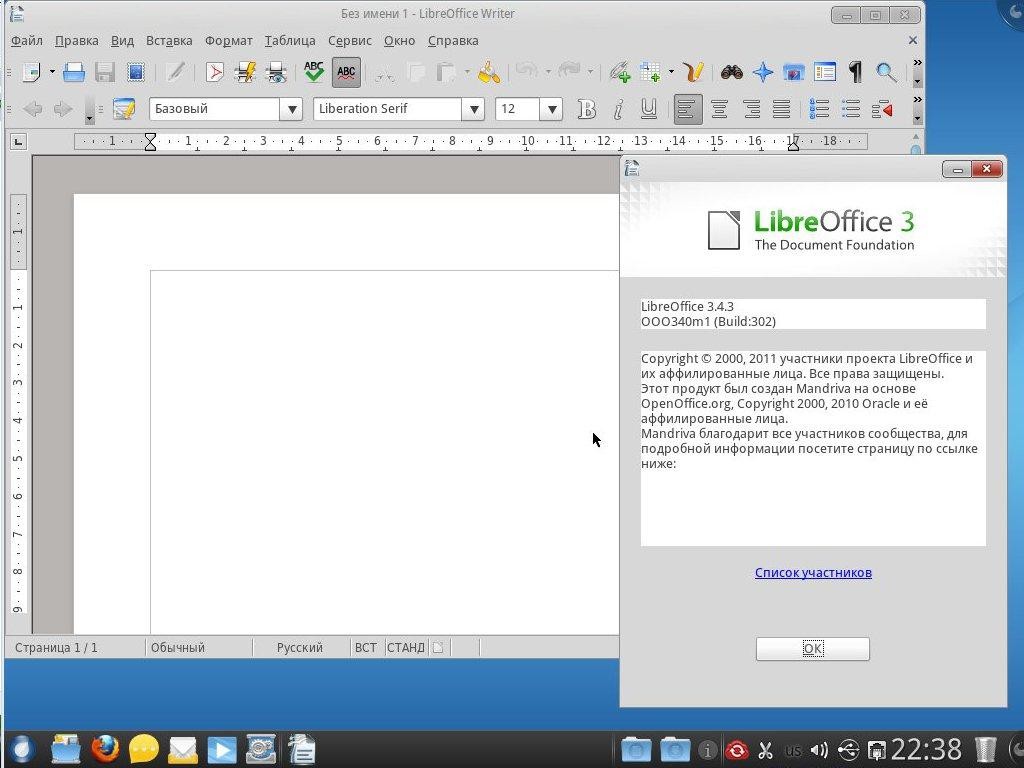
Task: Create a new document with the New icon
Action: coord(31,72)
